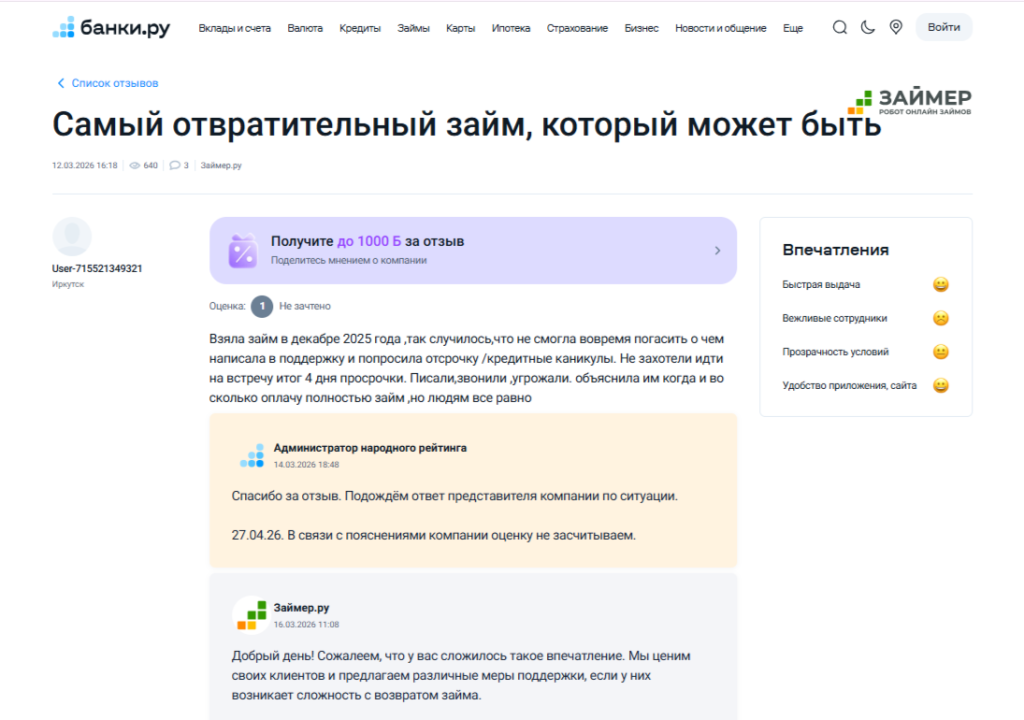Open the Вклады и счета menu
This screenshot has width=1024, height=720.
(x=234, y=28)
